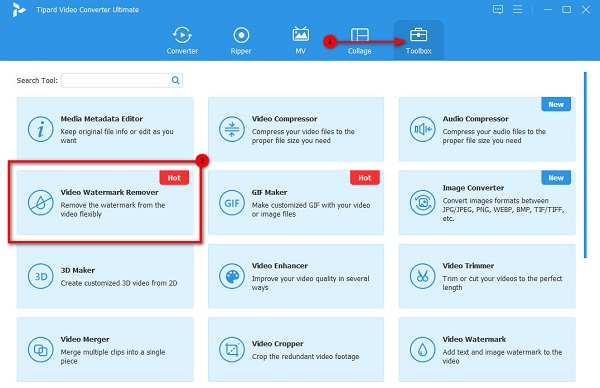Open the MV tab
This screenshot has height=388, width=600.
pyautogui.click(x=300, y=41)
